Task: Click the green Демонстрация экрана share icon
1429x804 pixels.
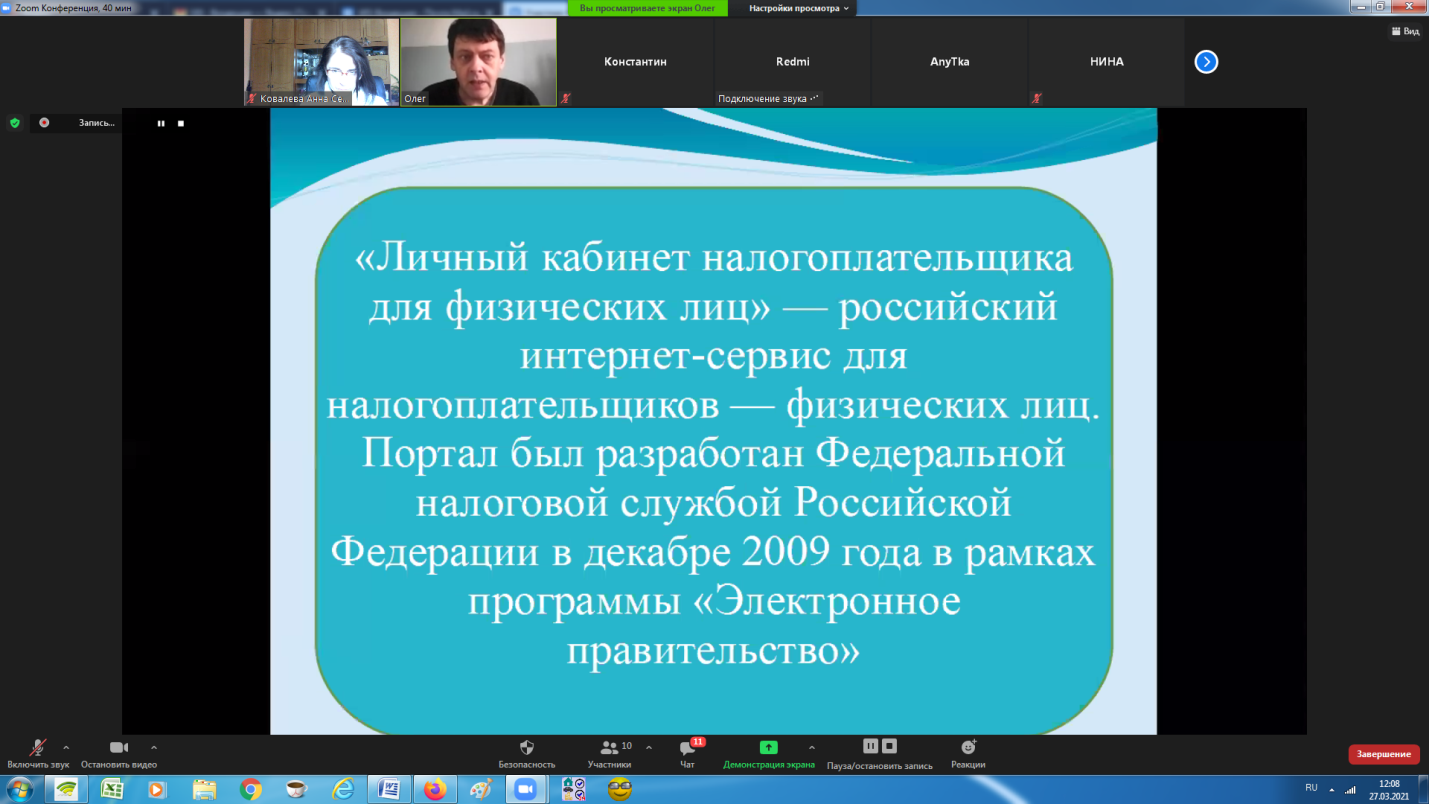Action: point(768,747)
